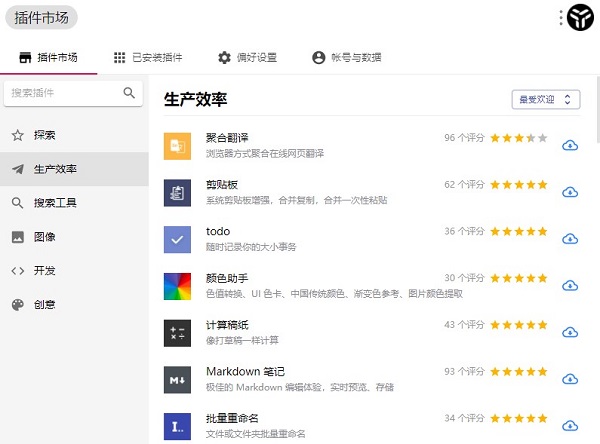Image resolution: width=600 pixels, height=444 pixels.
Task: Open the three-dot more options menu
Action: point(561,17)
